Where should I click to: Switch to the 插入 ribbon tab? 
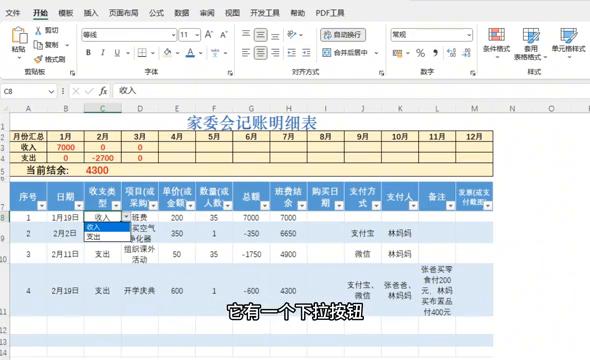[x=91, y=13]
